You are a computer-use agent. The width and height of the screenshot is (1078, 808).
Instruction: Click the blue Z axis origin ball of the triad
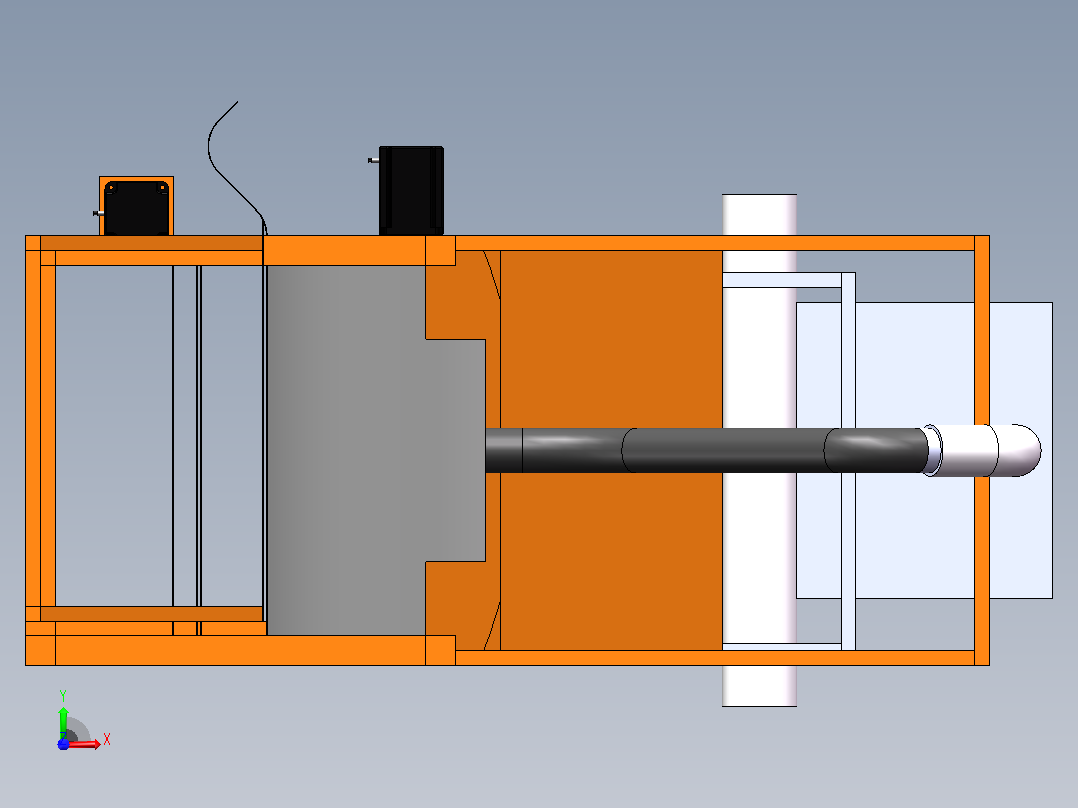click(63, 744)
